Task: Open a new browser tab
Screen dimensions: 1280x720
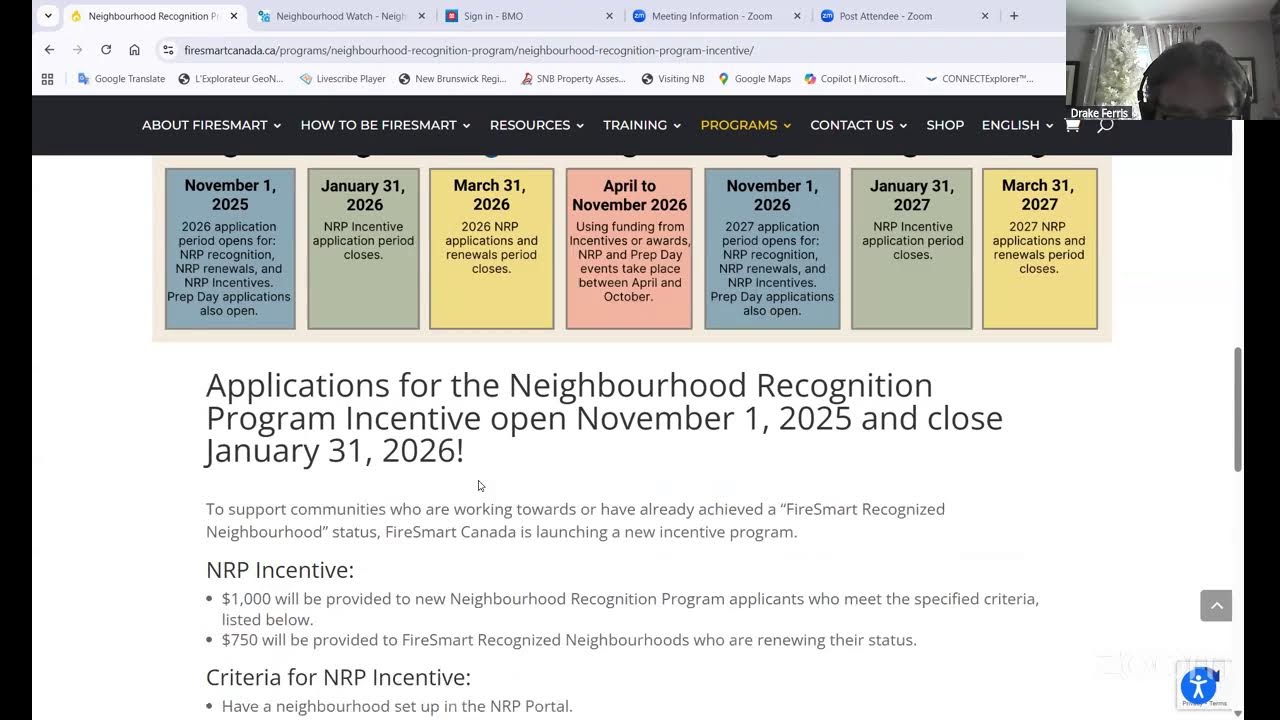Action: [x=1014, y=16]
